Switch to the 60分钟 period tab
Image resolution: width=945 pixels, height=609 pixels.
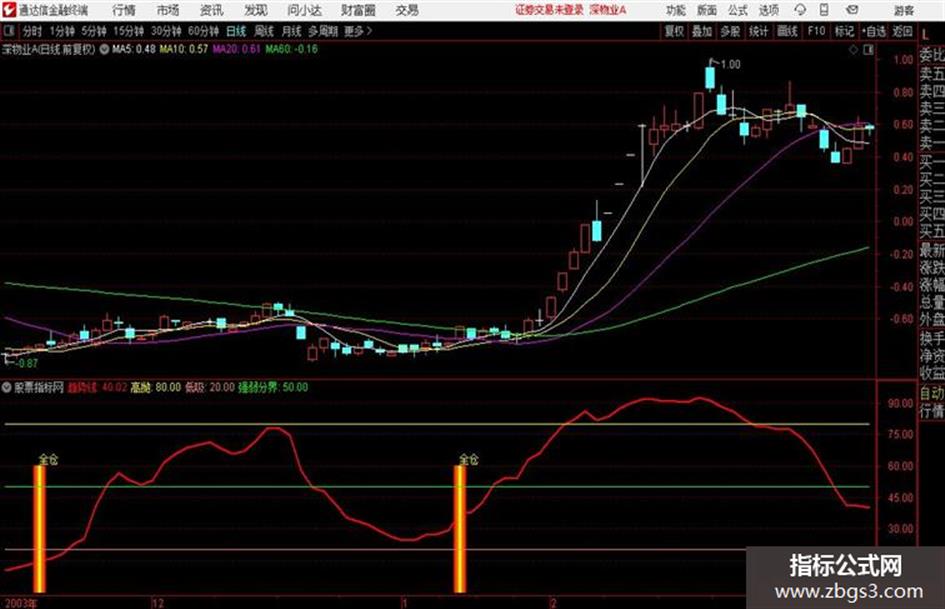pyautogui.click(x=204, y=31)
